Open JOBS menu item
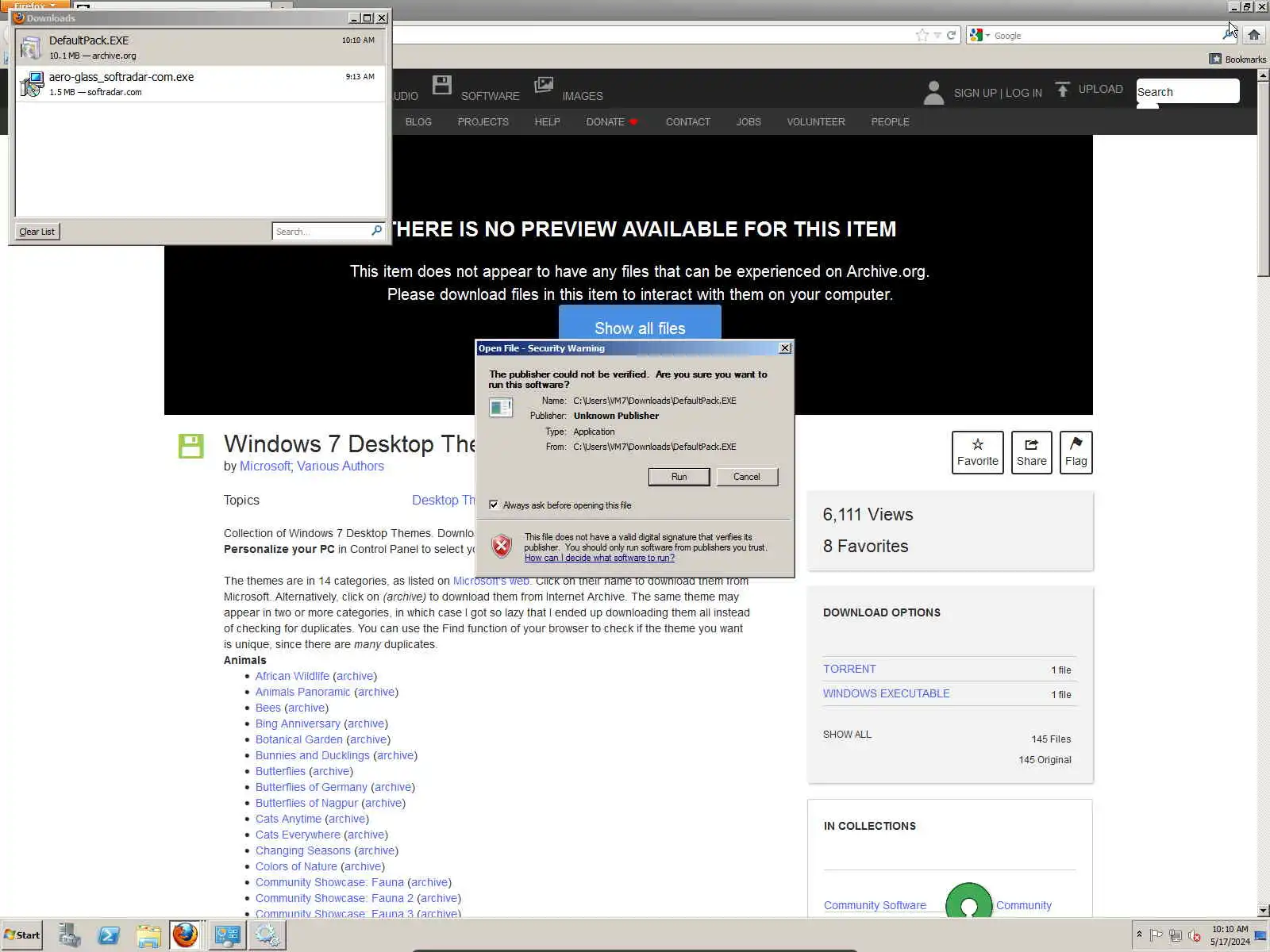The image size is (1270, 952). 749,121
